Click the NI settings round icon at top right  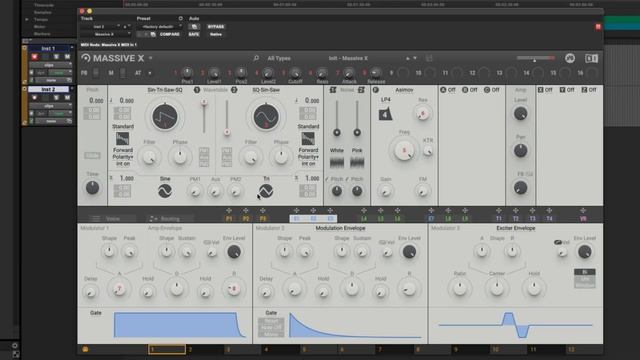click(x=570, y=58)
